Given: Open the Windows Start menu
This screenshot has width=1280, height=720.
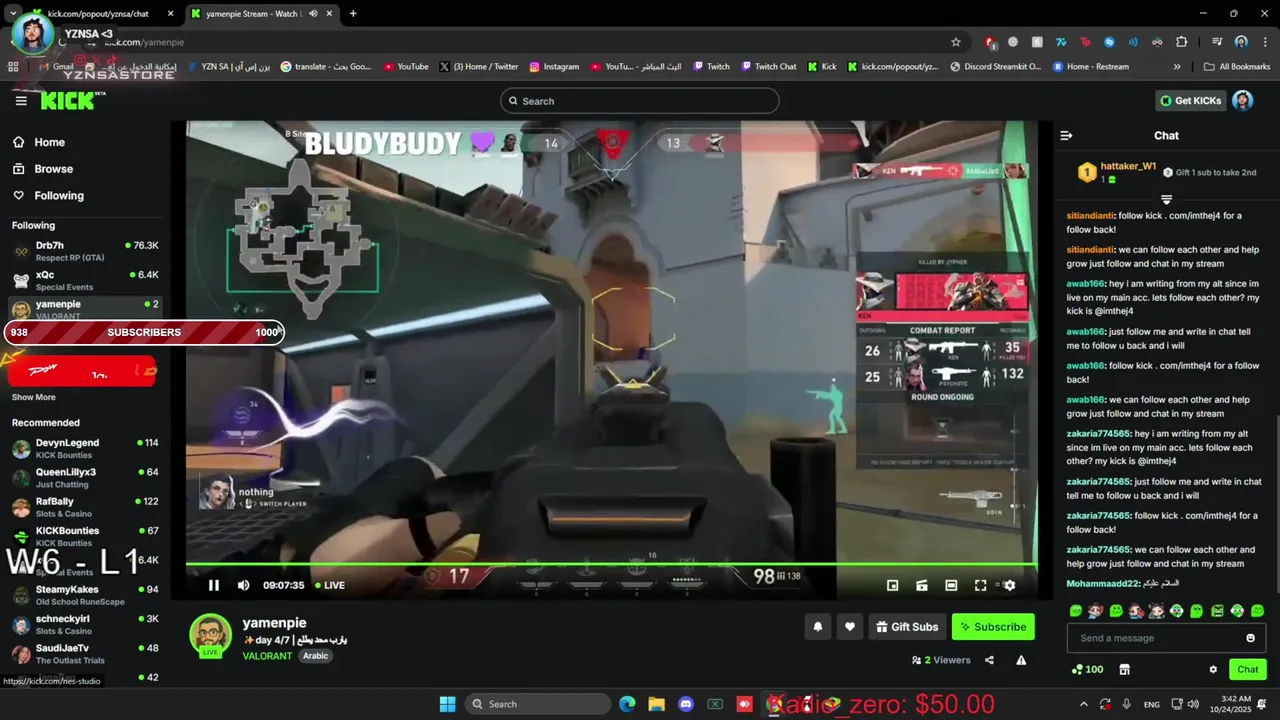Looking at the screenshot, I should pyautogui.click(x=447, y=704).
